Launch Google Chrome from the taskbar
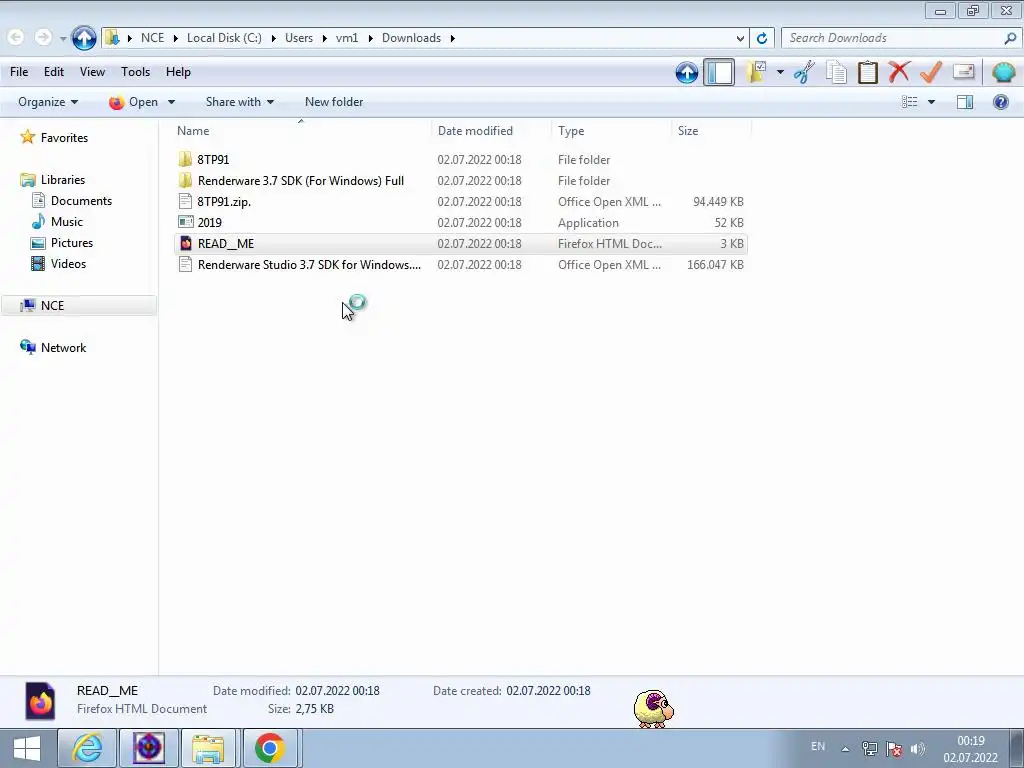The image size is (1024, 768). tap(270, 748)
